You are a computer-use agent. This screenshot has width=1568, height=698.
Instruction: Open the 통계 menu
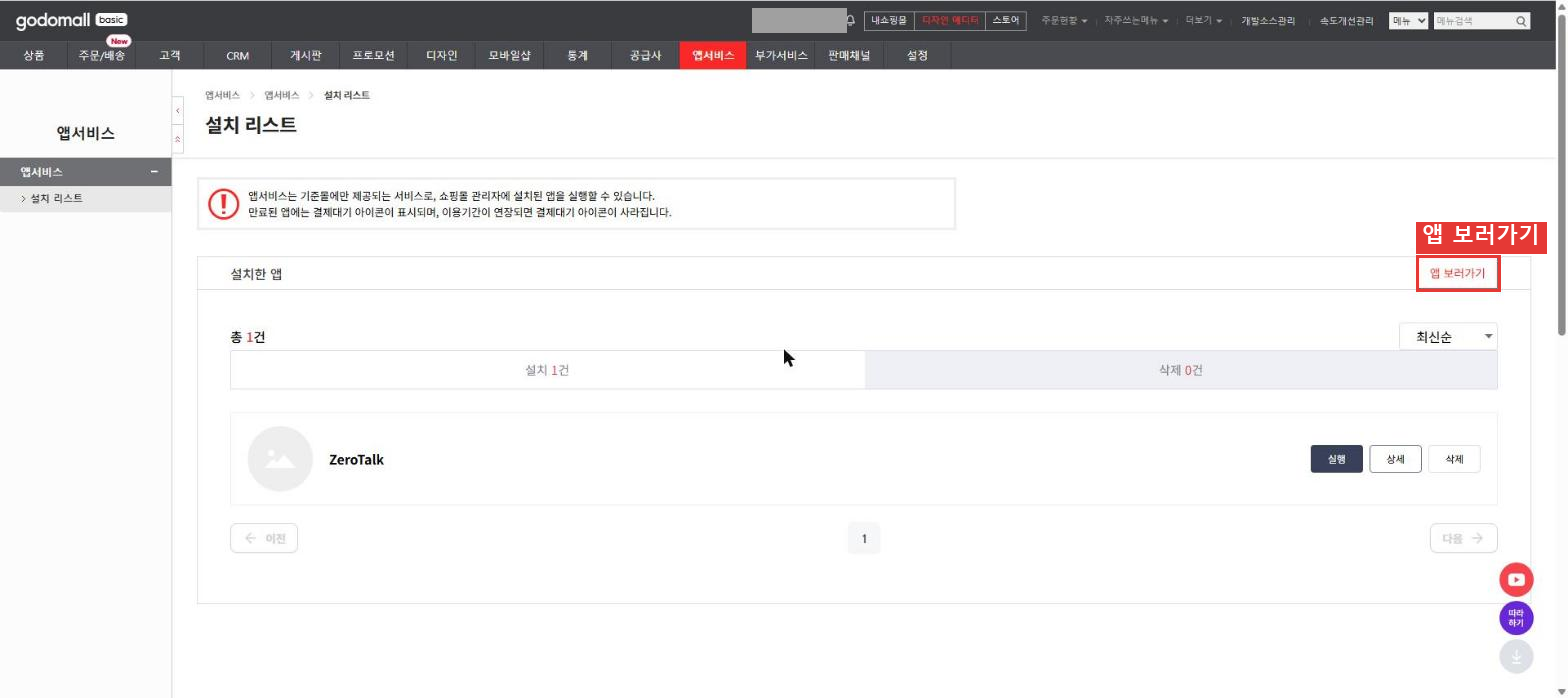pos(578,56)
